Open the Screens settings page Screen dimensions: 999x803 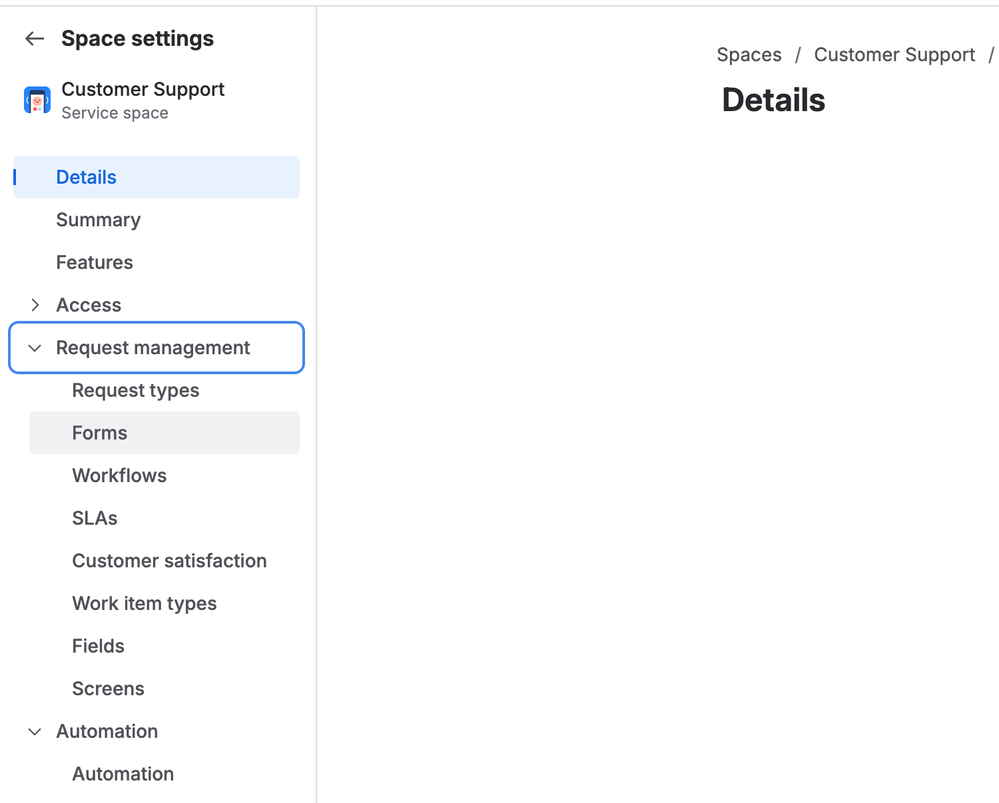click(x=108, y=689)
